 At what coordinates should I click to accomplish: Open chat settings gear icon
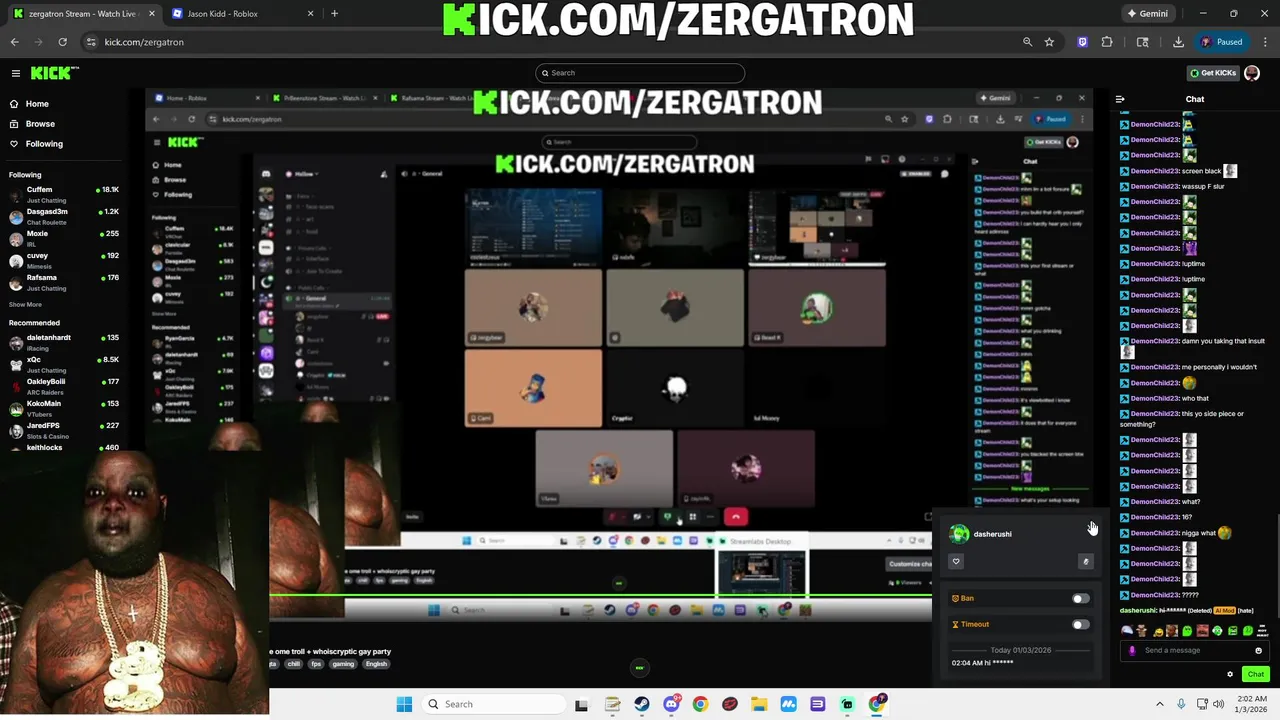click(x=1230, y=674)
